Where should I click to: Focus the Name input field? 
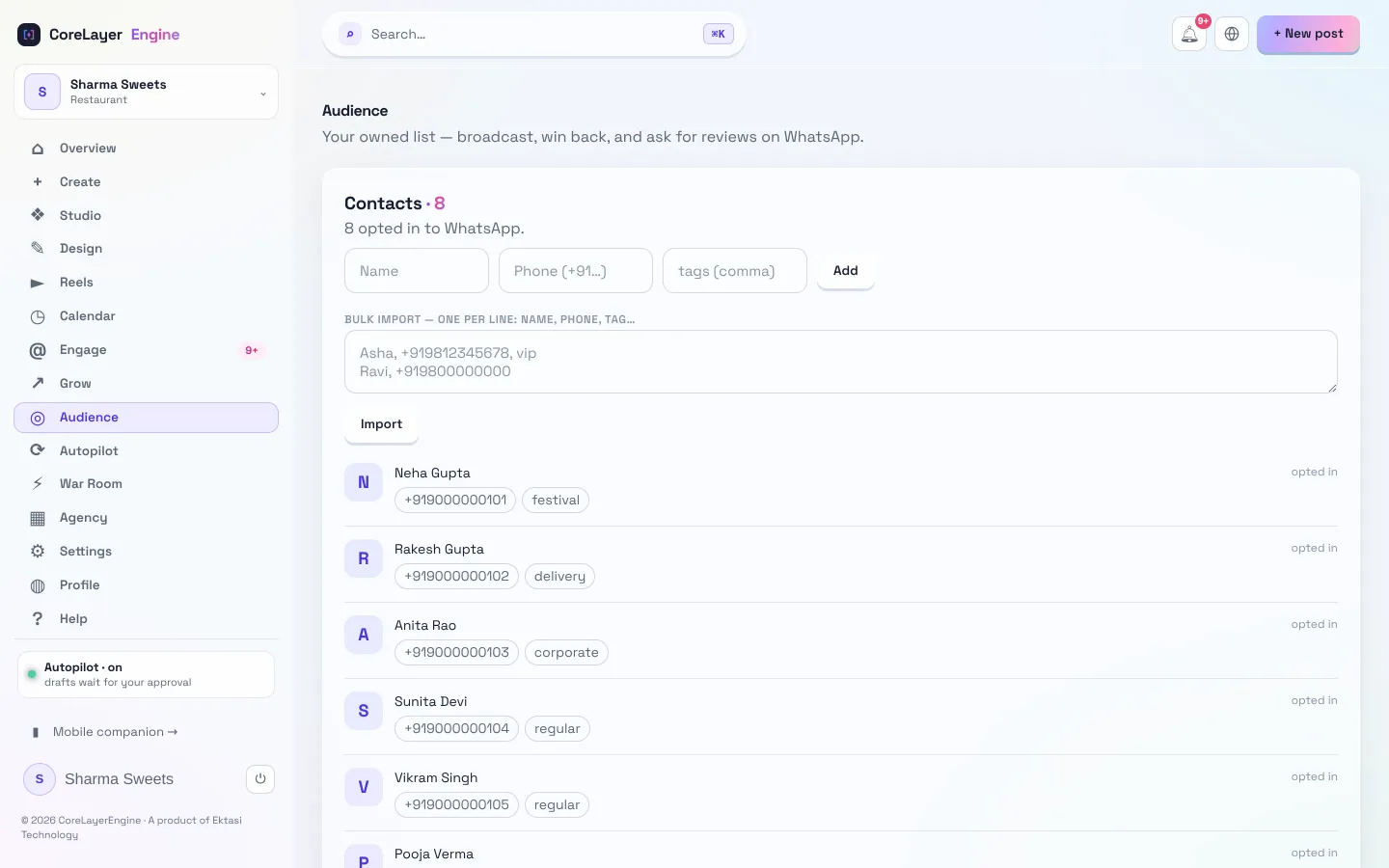tap(417, 271)
